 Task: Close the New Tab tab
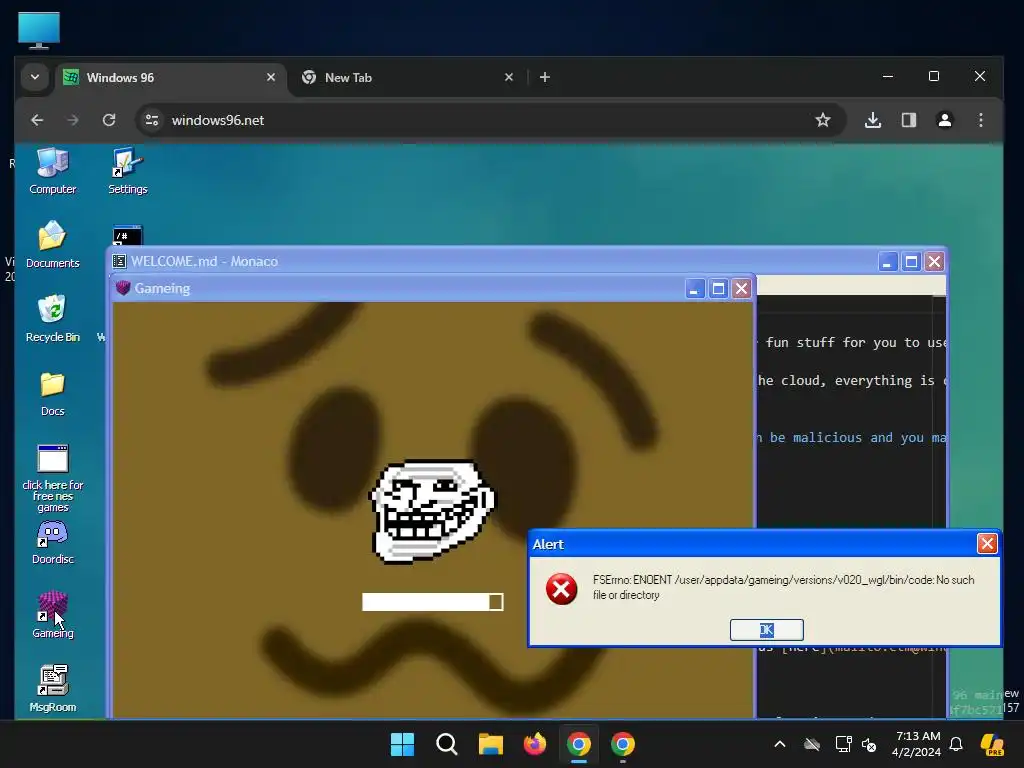509,77
